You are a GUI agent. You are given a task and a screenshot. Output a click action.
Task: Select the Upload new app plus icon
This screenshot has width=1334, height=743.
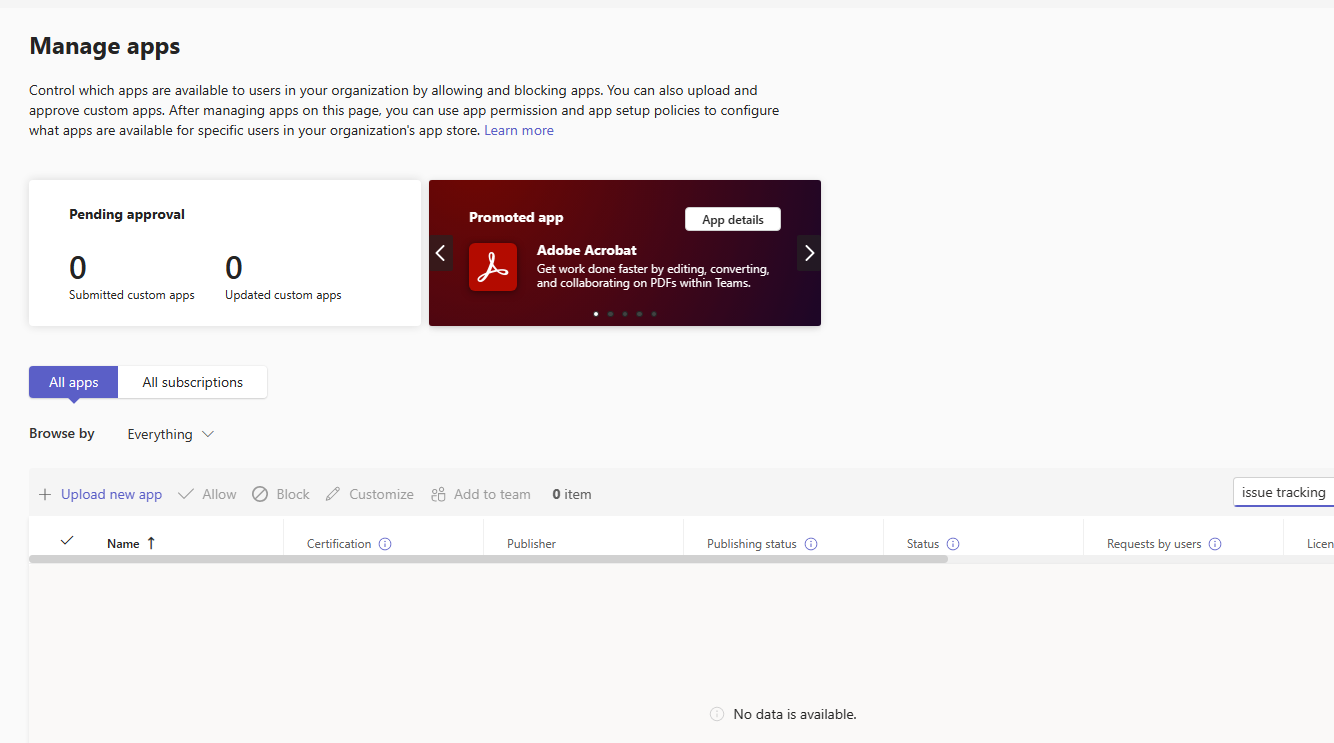(x=45, y=494)
